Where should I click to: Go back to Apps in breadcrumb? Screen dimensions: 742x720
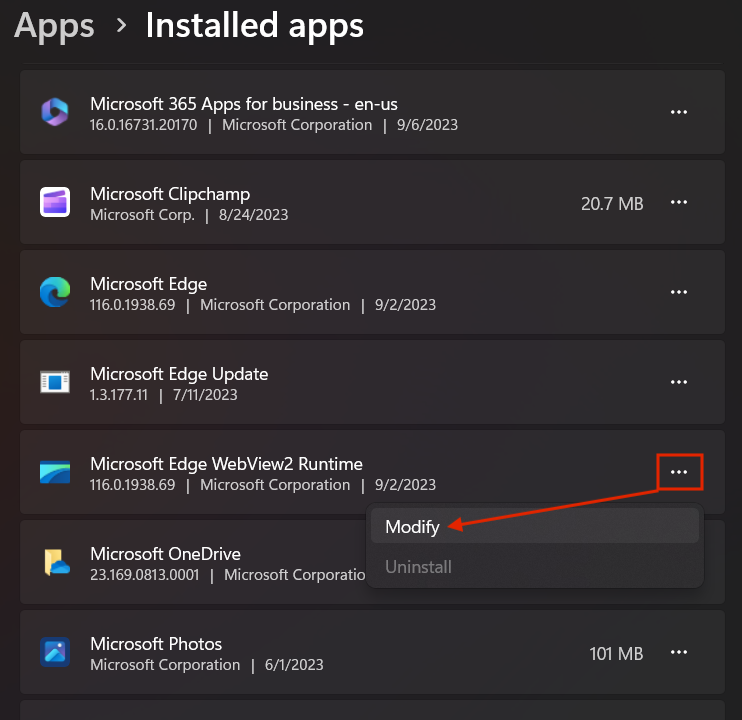pos(54,26)
